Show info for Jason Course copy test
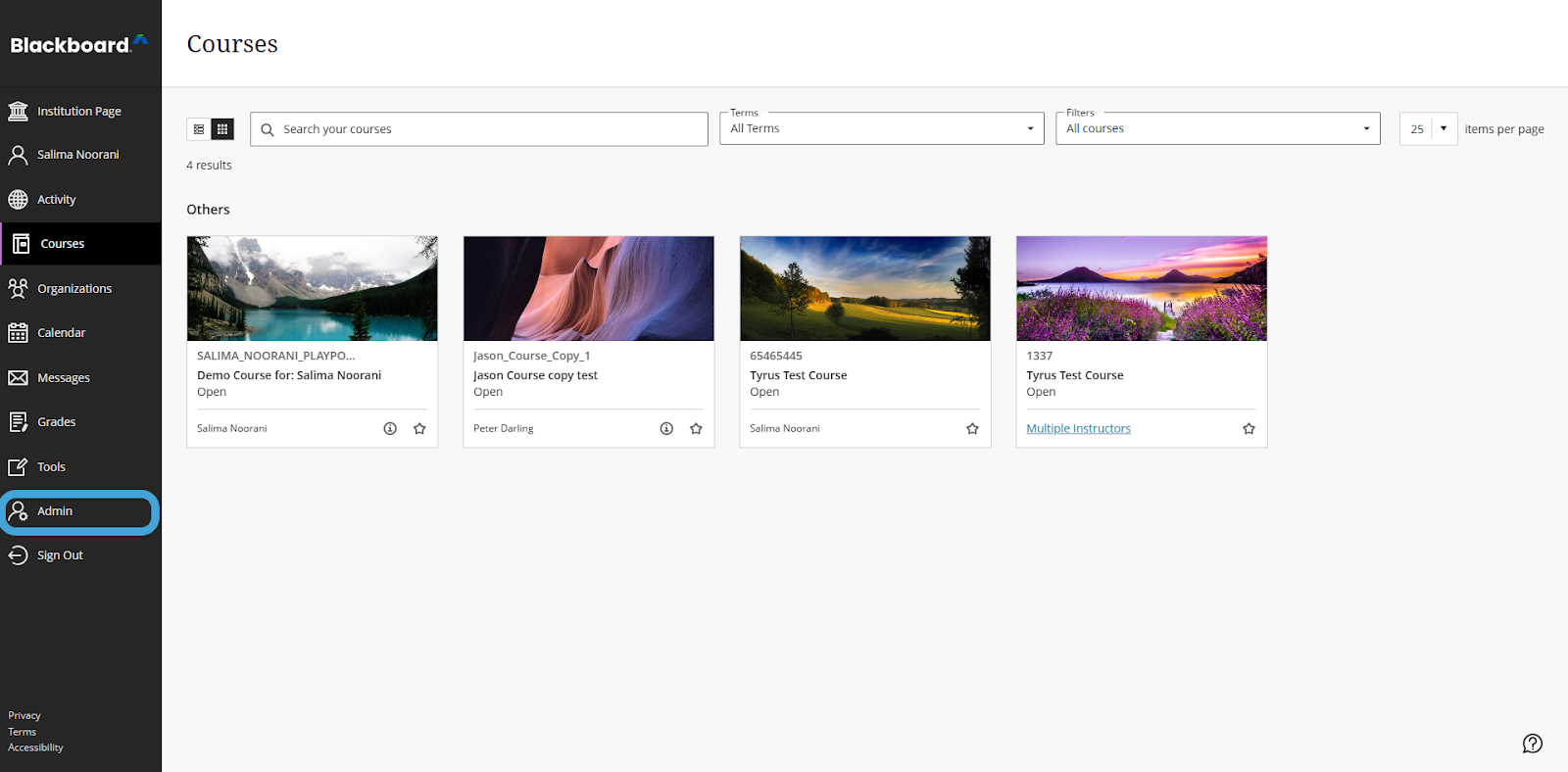The height and width of the screenshot is (772, 1568). pos(666,428)
